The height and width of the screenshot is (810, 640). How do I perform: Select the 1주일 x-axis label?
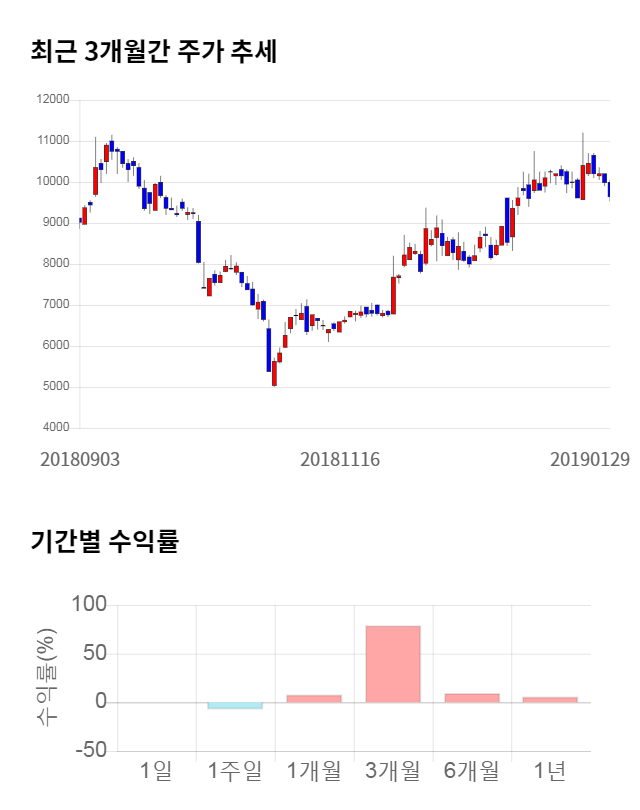tap(235, 770)
